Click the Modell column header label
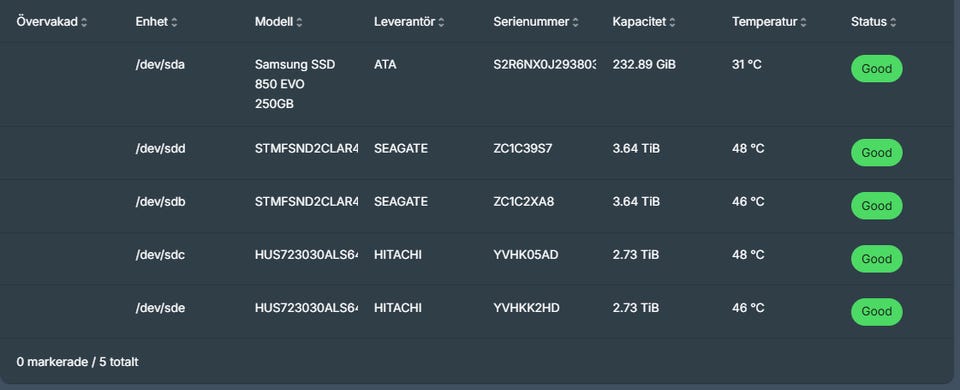Viewport: 960px width, 390px height. [x=274, y=22]
